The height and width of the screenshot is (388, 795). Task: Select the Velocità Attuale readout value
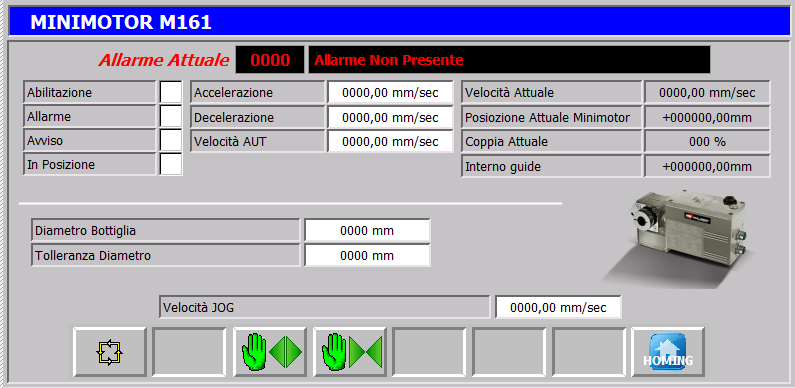[x=707, y=93]
